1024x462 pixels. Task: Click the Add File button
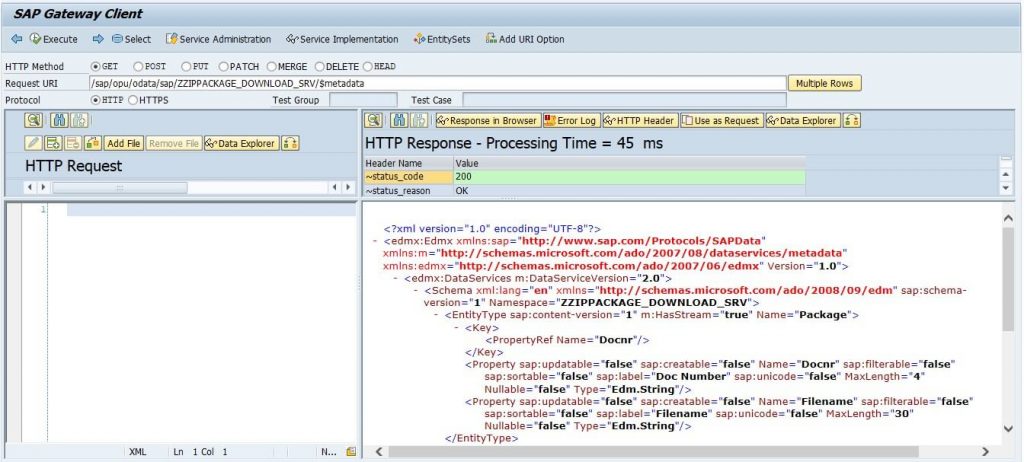(123, 143)
